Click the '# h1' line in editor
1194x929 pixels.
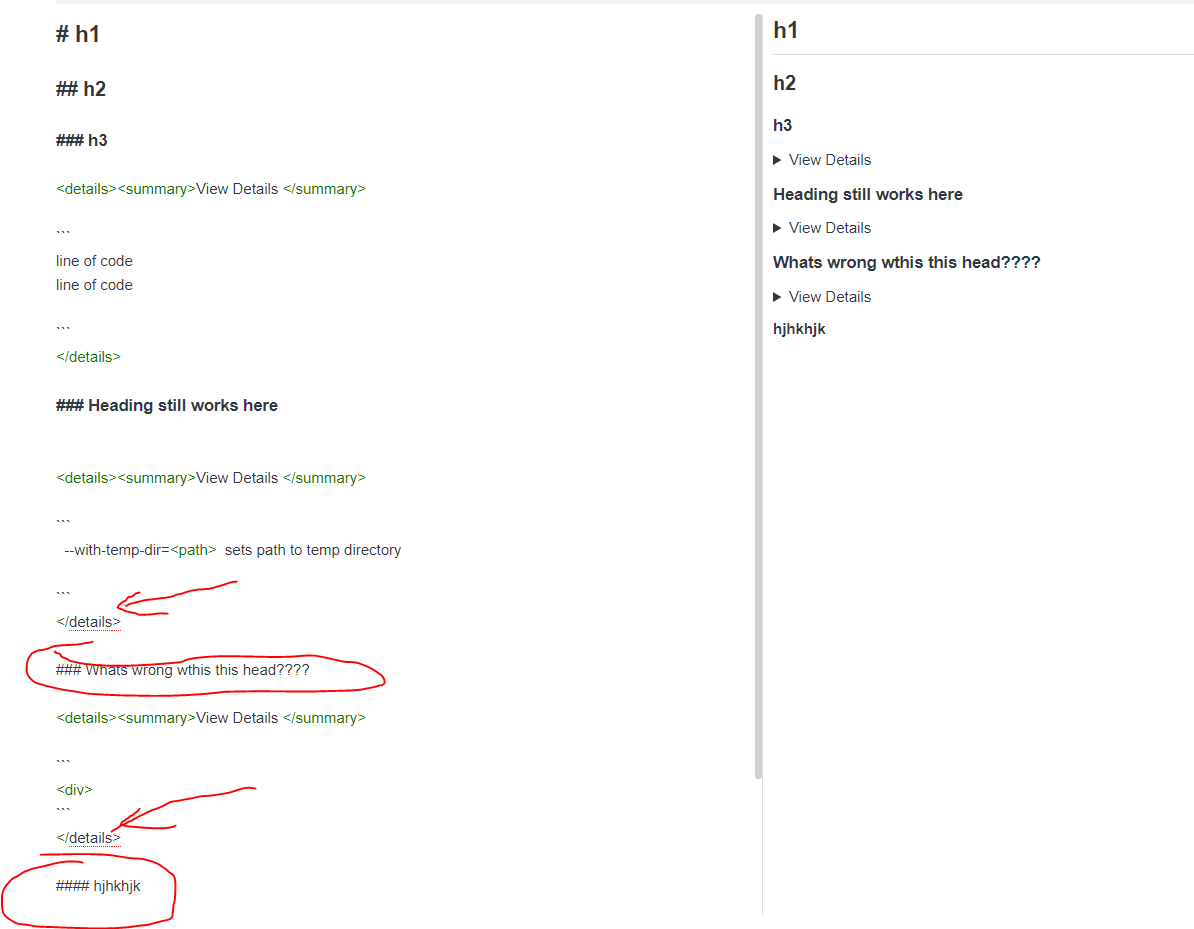tap(78, 34)
